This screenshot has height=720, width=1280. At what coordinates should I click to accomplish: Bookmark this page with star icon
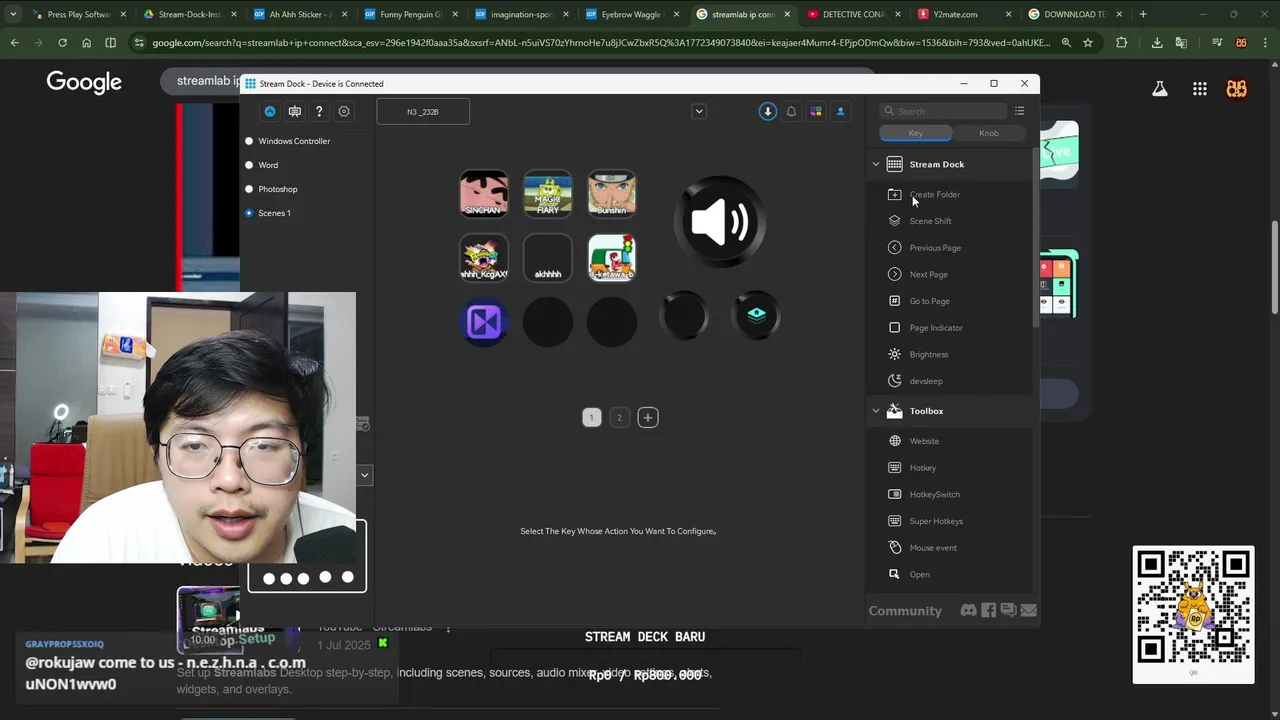coord(1088,43)
